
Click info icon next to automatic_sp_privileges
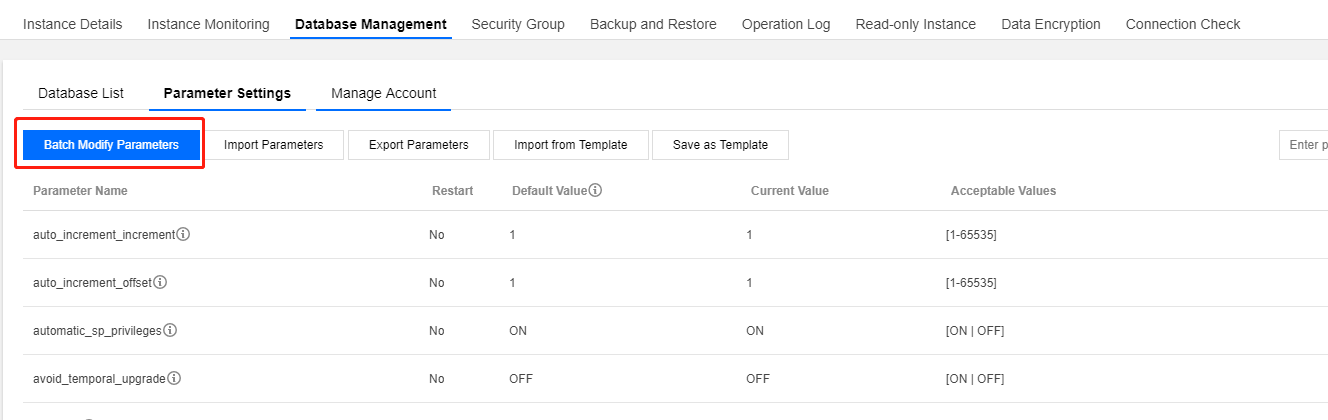pyautogui.click(x=170, y=331)
